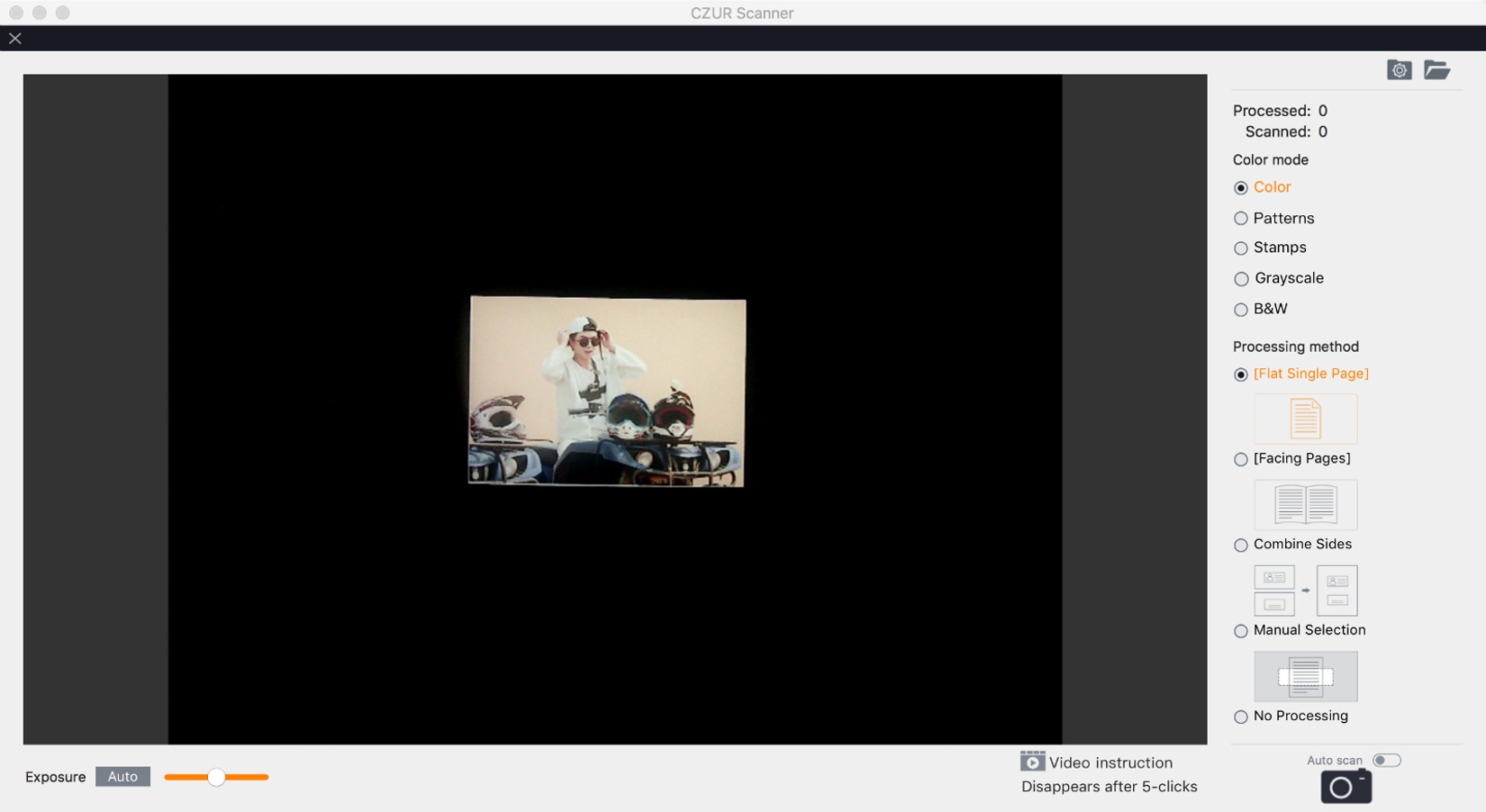Open the scanner settings camera-gear icon

pyautogui.click(x=1399, y=70)
